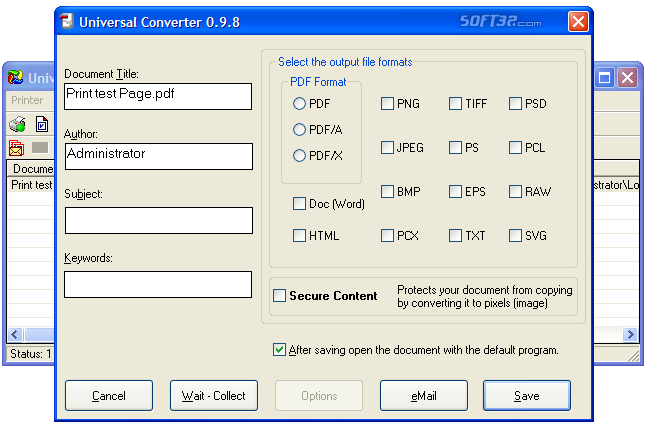The image size is (648, 423).
Task: Choose the PDF/X format option
Action: pos(299,155)
